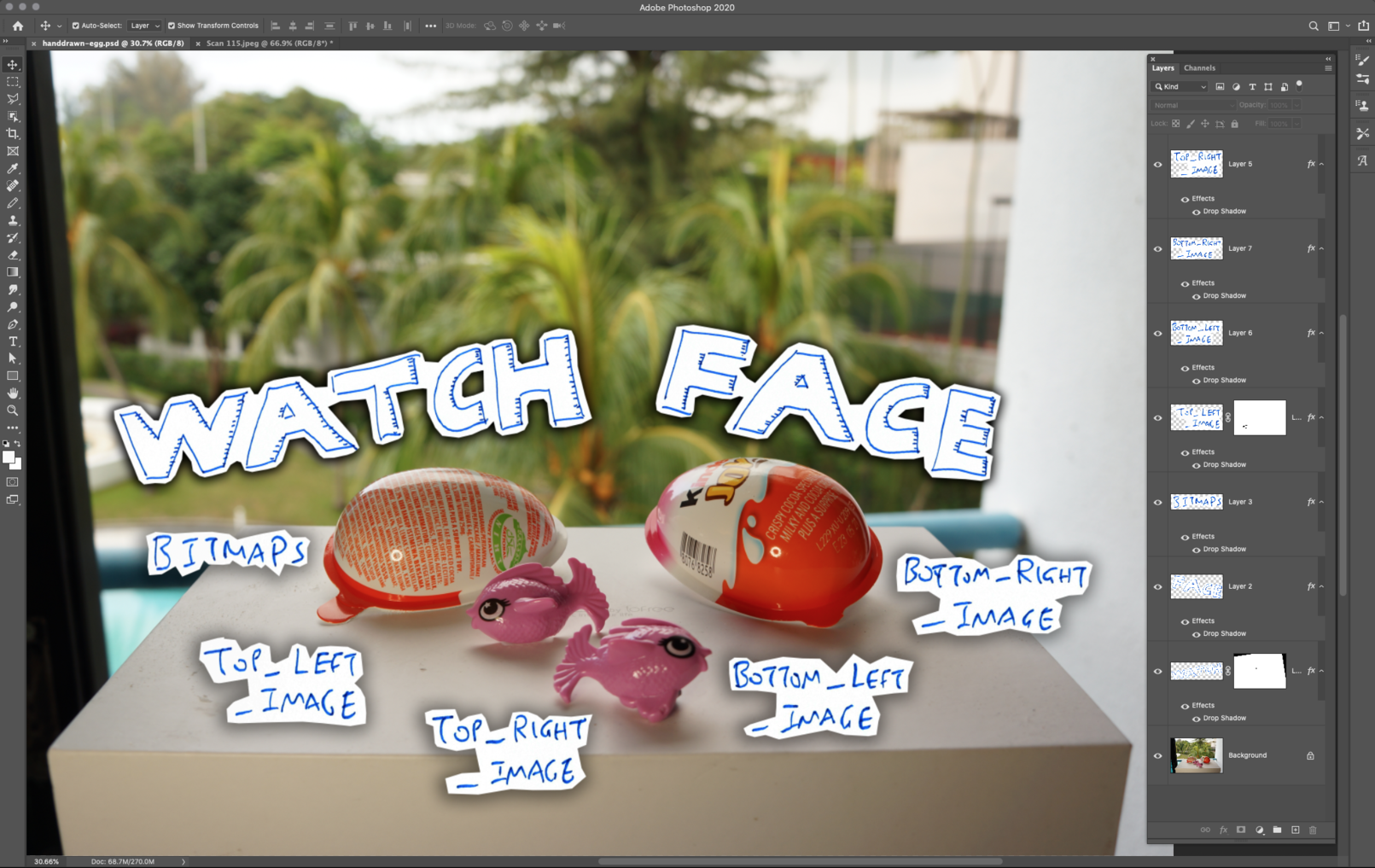The width and height of the screenshot is (1375, 868).
Task: Select Layer 2 thumbnail in Layers panel
Action: pos(1196,586)
